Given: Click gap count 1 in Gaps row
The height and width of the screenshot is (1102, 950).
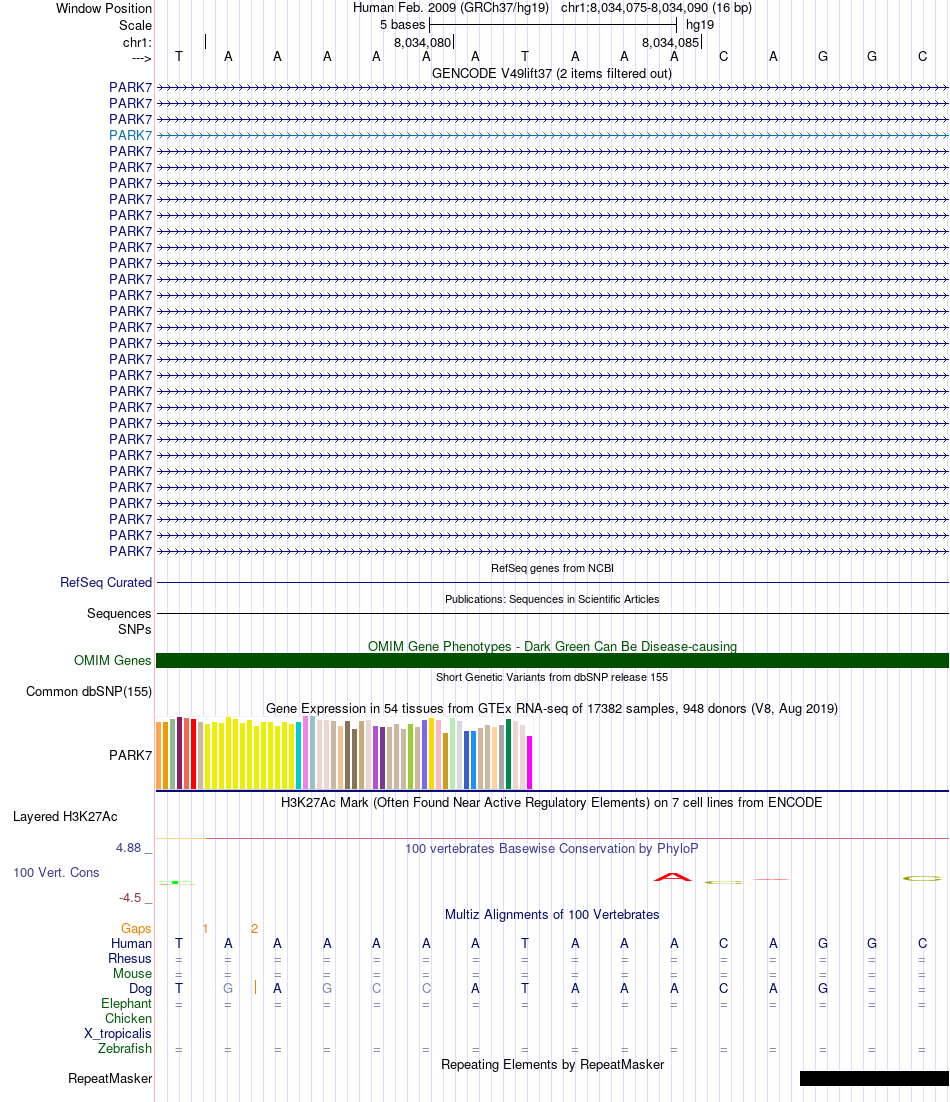Looking at the screenshot, I should (205, 928).
